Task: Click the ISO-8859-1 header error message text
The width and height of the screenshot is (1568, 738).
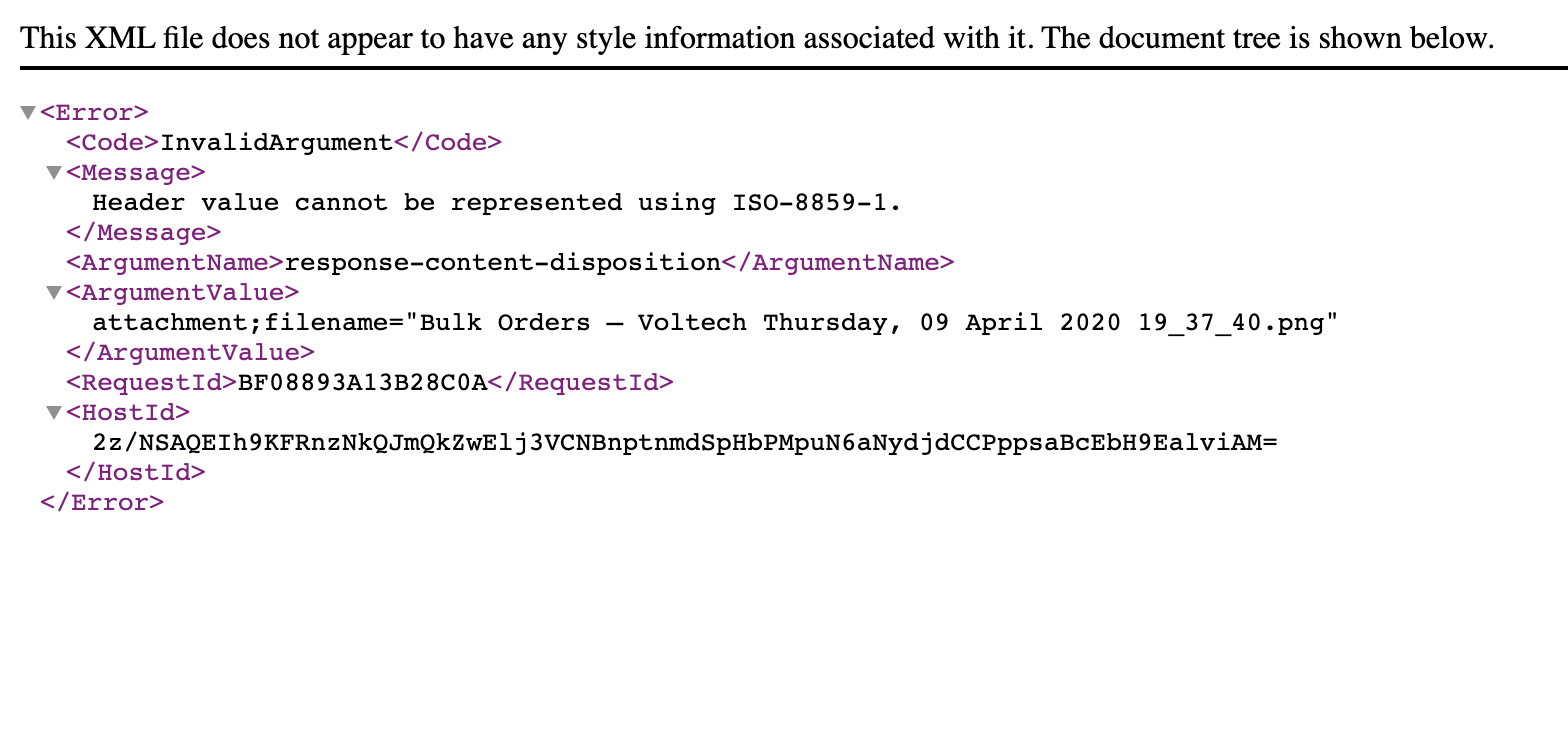Action: click(x=497, y=203)
